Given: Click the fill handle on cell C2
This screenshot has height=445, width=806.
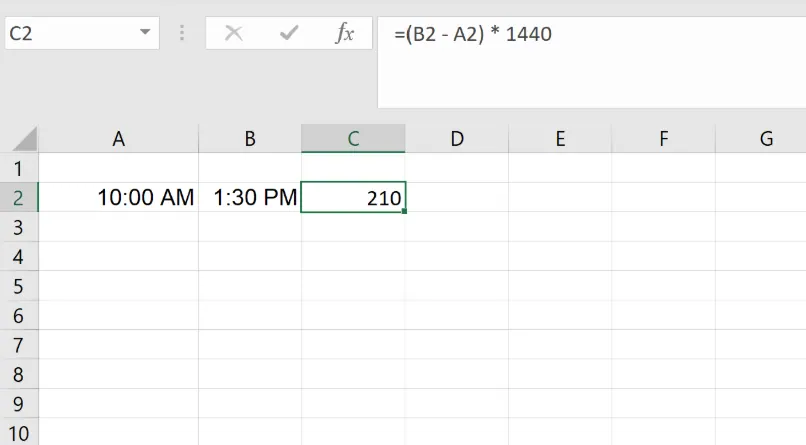Looking at the screenshot, I should [404, 212].
